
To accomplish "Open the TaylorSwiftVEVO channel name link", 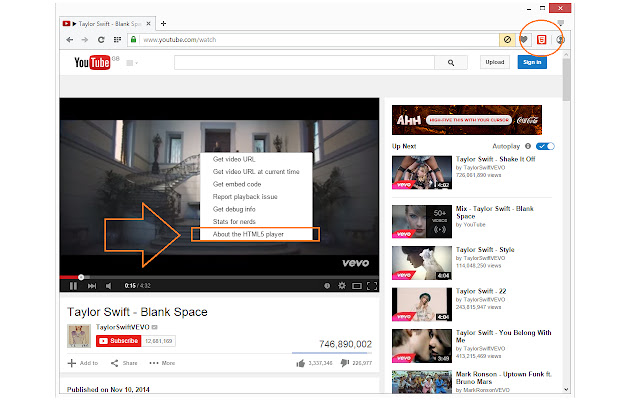I will (122, 327).
